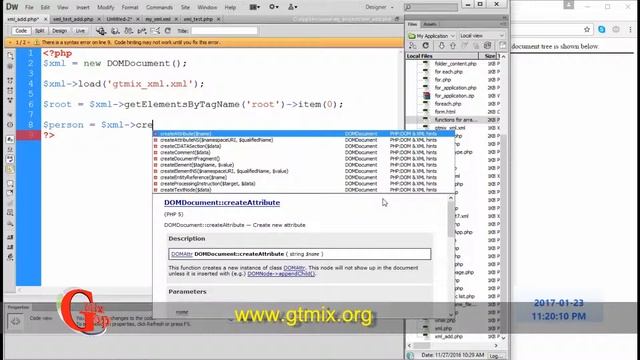Viewport: 640px width, 360px height.
Task: Open the Commands menu
Action: pyautogui.click(x=159, y=7)
